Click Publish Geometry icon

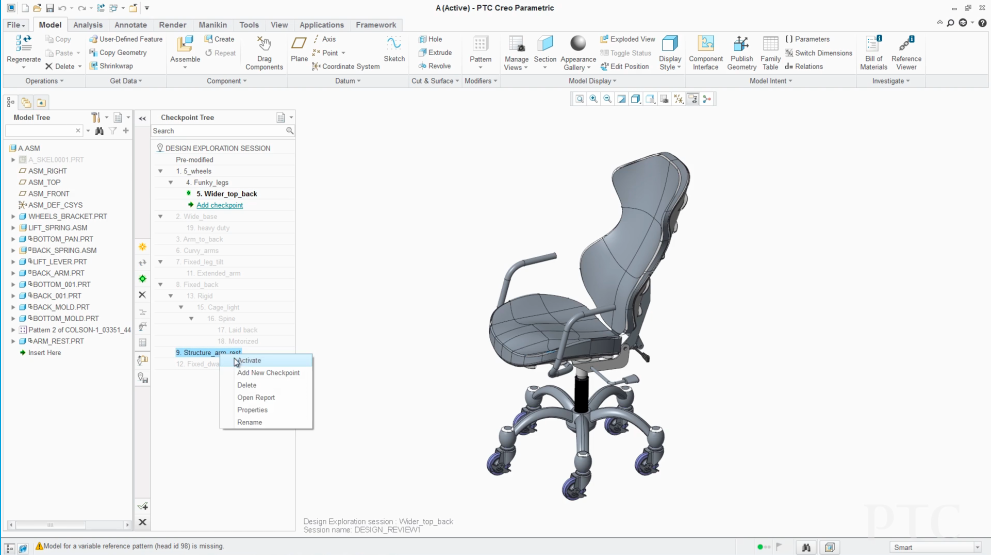pyautogui.click(x=741, y=44)
